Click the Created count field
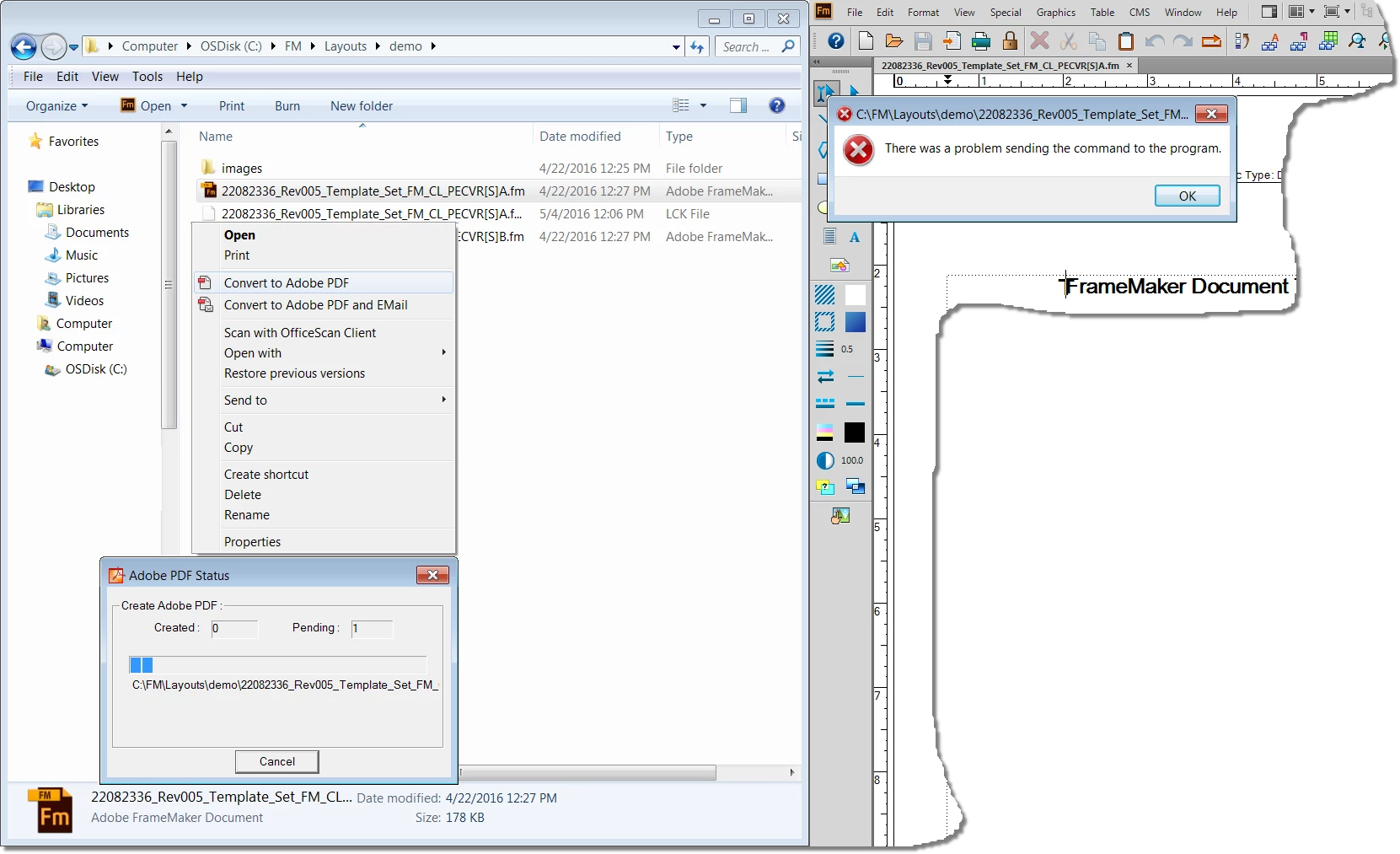Image resolution: width=1400 pixels, height=854 pixels. click(x=234, y=628)
